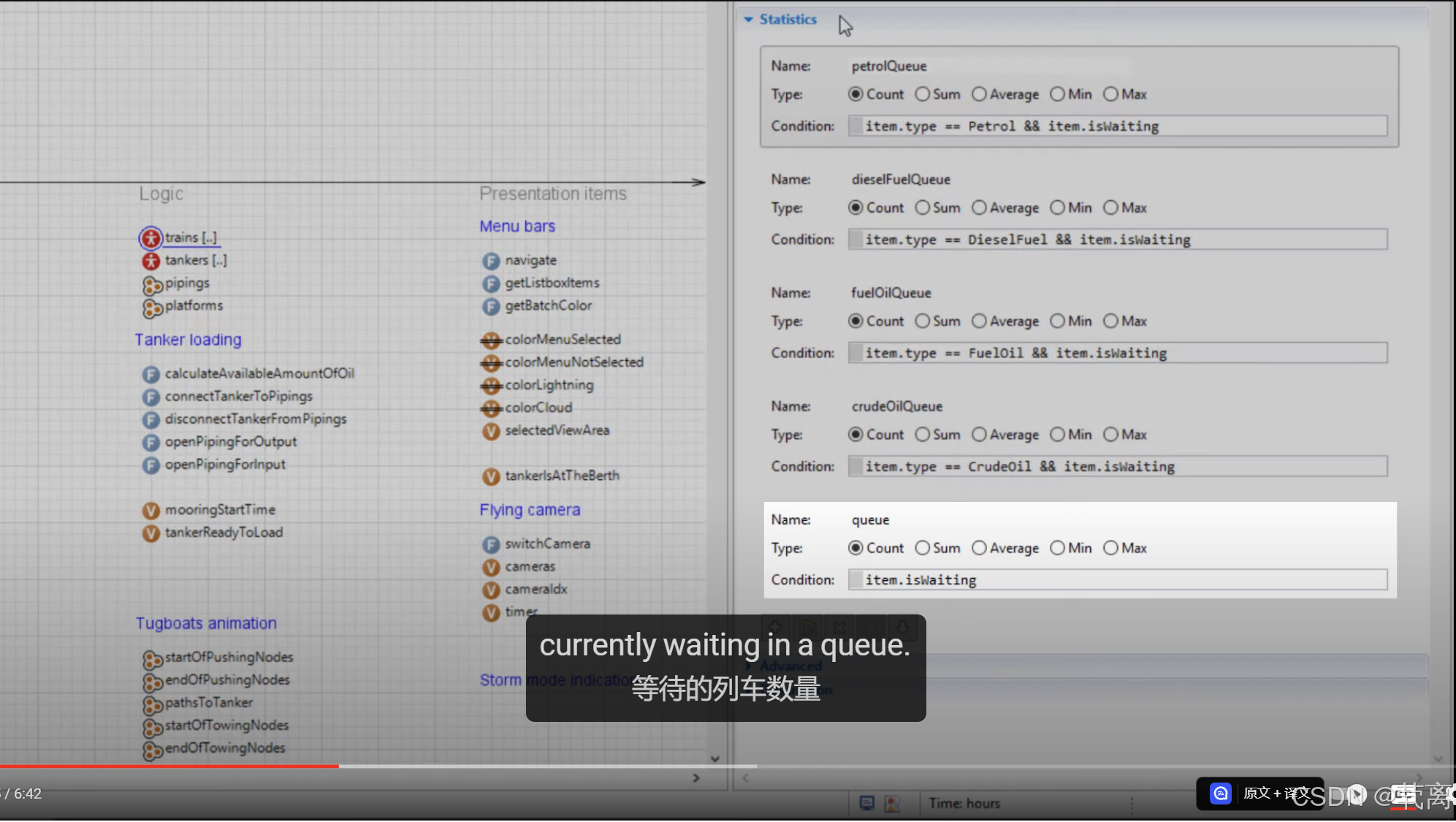Viewport: 1456px width, 822px height.
Task: Select Min type for crudeOilQueue
Action: click(1057, 435)
